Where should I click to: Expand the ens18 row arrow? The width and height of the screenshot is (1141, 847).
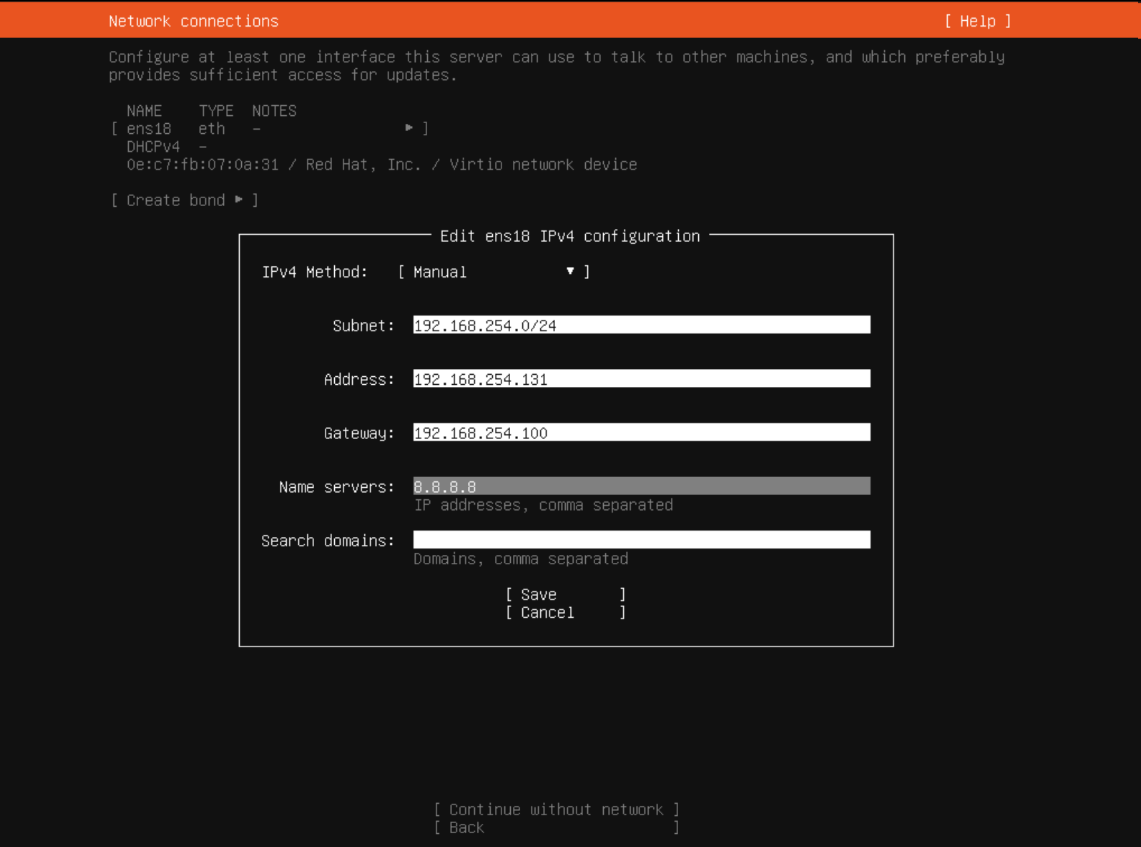(409, 128)
